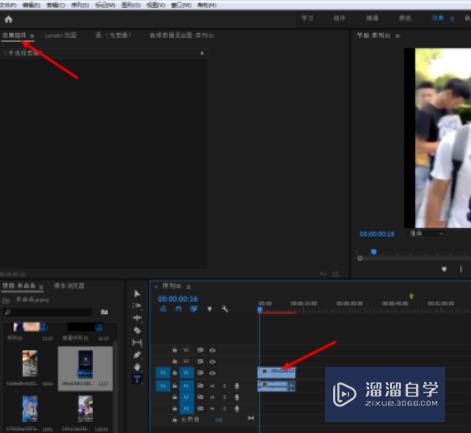Select the Type (T) tool
The width and height of the screenshot is (471, 433).
[137, 379]
